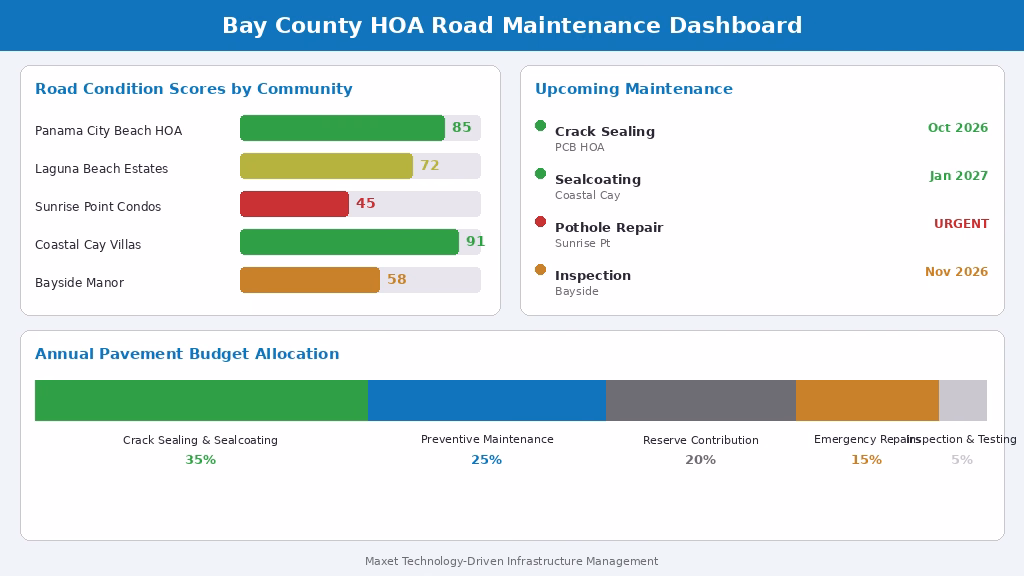The width and height of the screenshot is (1024, 576).
Task: Select the Upcoming Maintenance heading
Action: 633,89
